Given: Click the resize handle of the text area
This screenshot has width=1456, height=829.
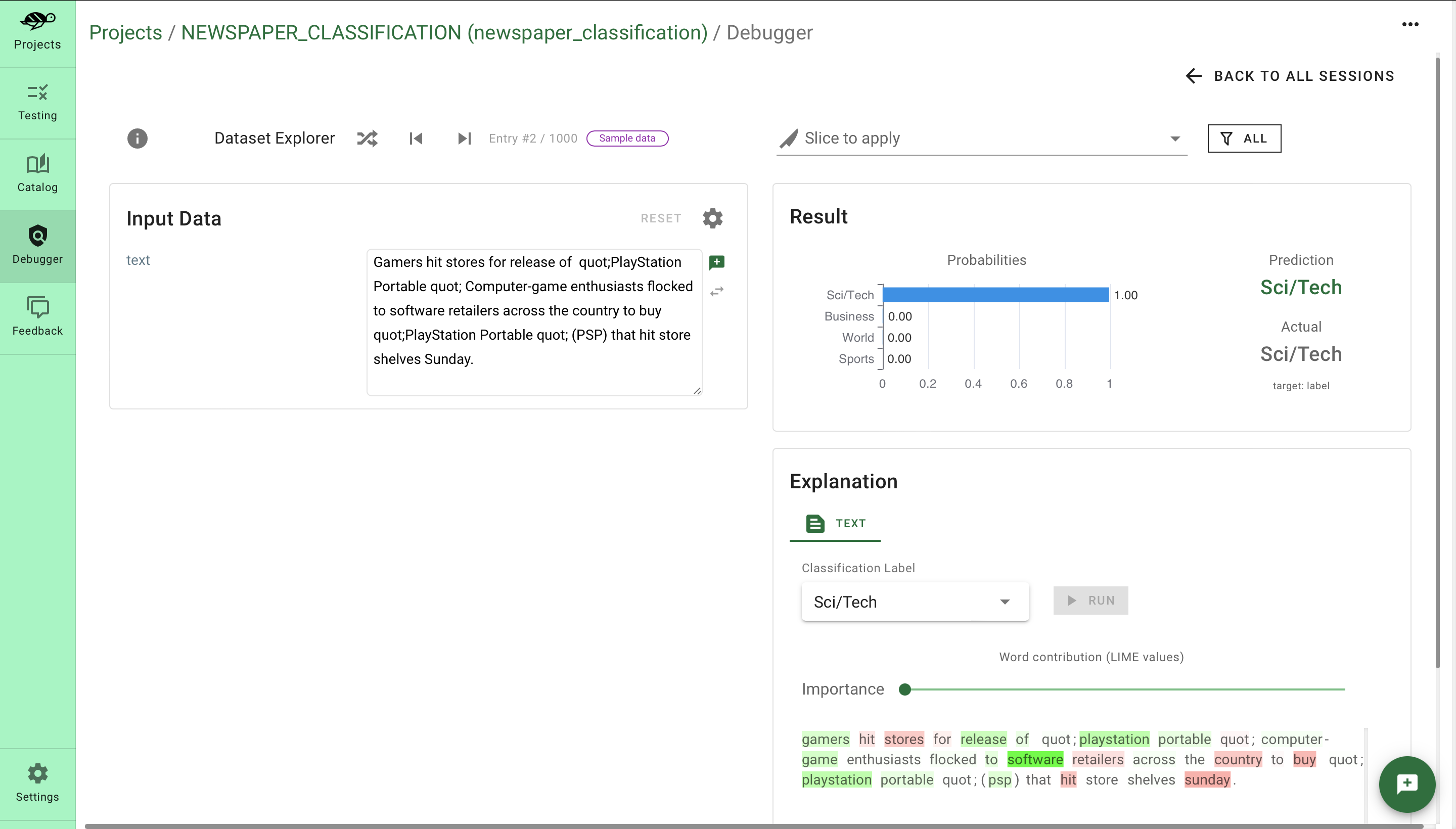Looking at the screenshot, I should (697, 391).
